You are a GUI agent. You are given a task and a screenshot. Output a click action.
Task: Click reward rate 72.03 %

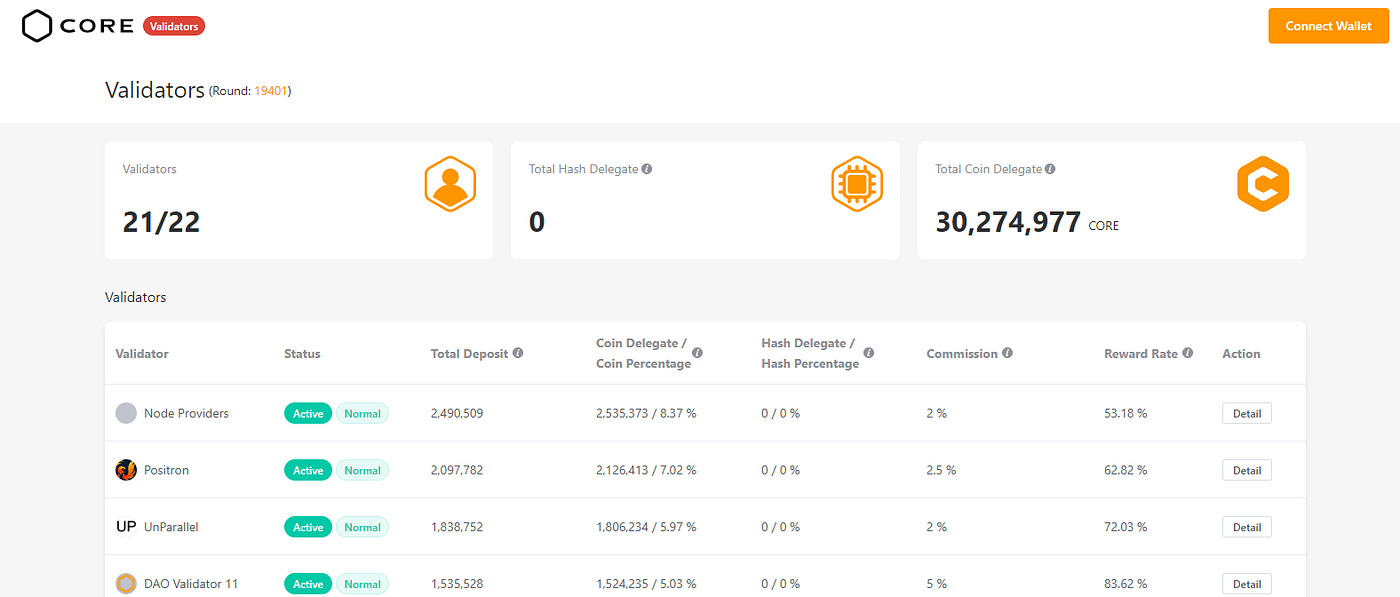1126,527
